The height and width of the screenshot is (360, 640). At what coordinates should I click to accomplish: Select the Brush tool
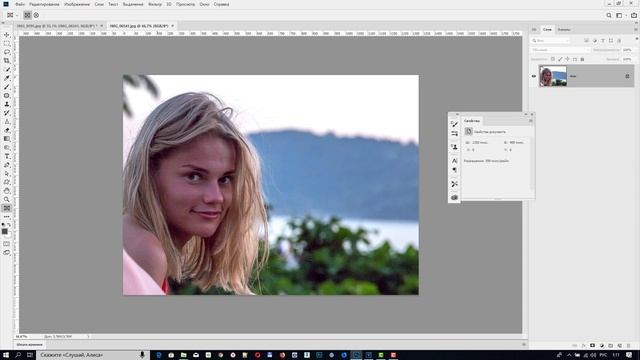7,87
